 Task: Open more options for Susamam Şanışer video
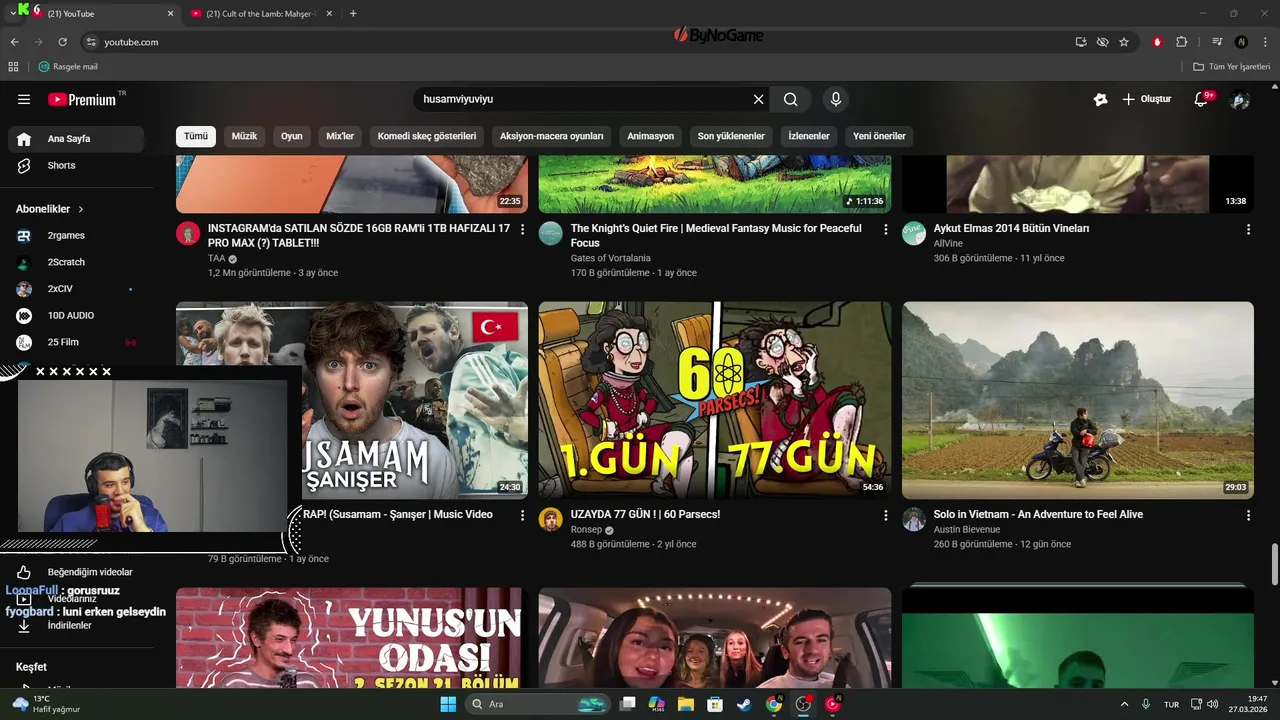click(522, 515)
